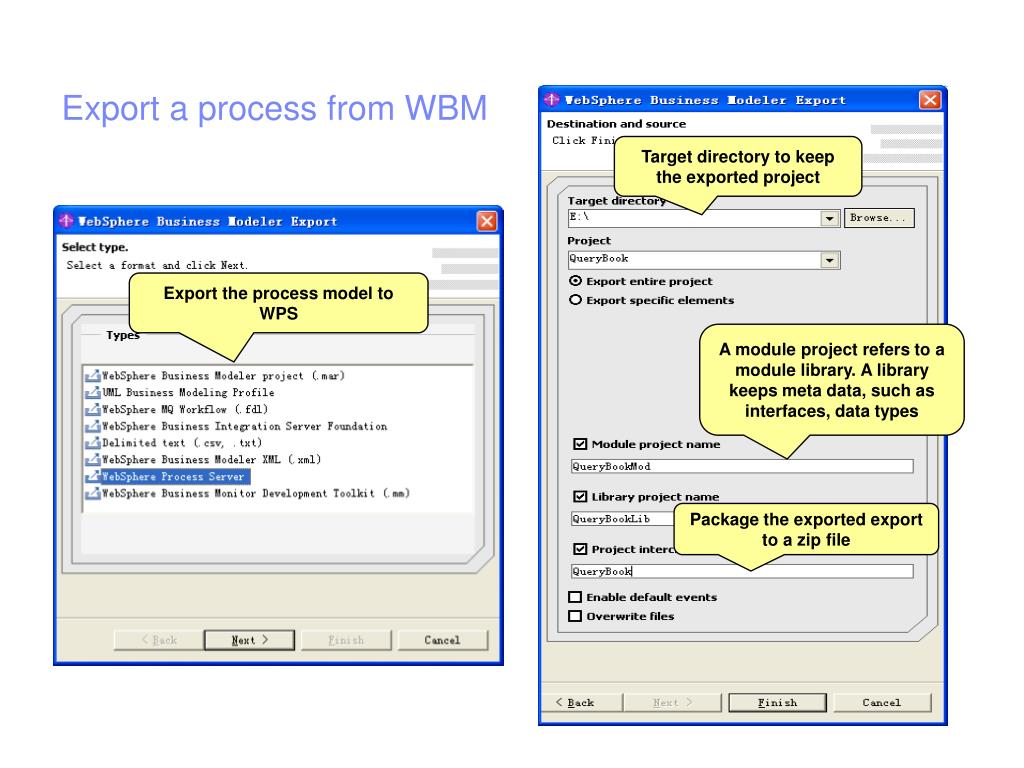Viewport: 1024px width, 768px height.
Task: Click Cancel in Destination and source dialog
Action: click(x=882, y=703)
